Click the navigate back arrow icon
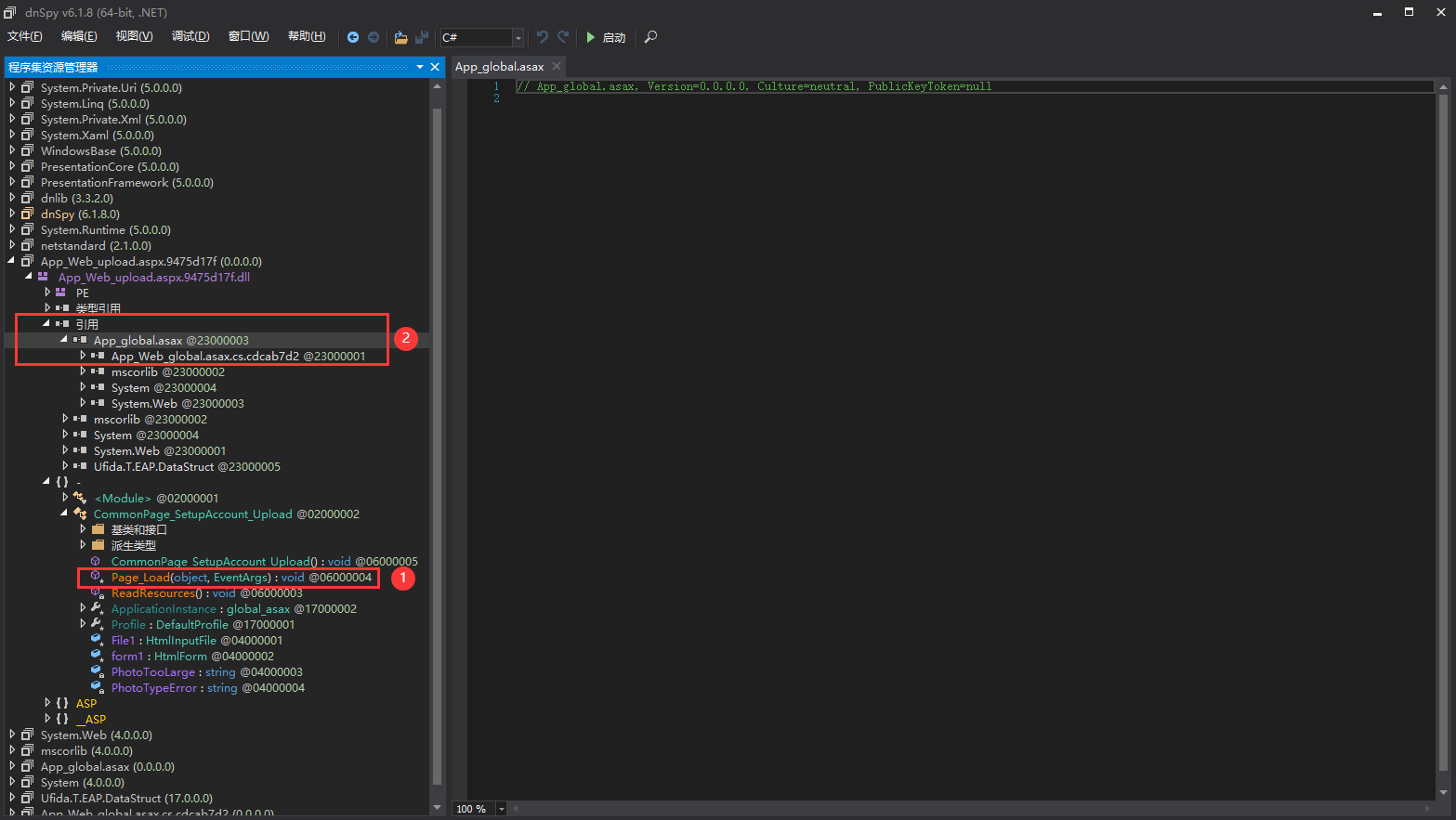This screenshot has height=820, width=1456. click(x=353, y=37)
